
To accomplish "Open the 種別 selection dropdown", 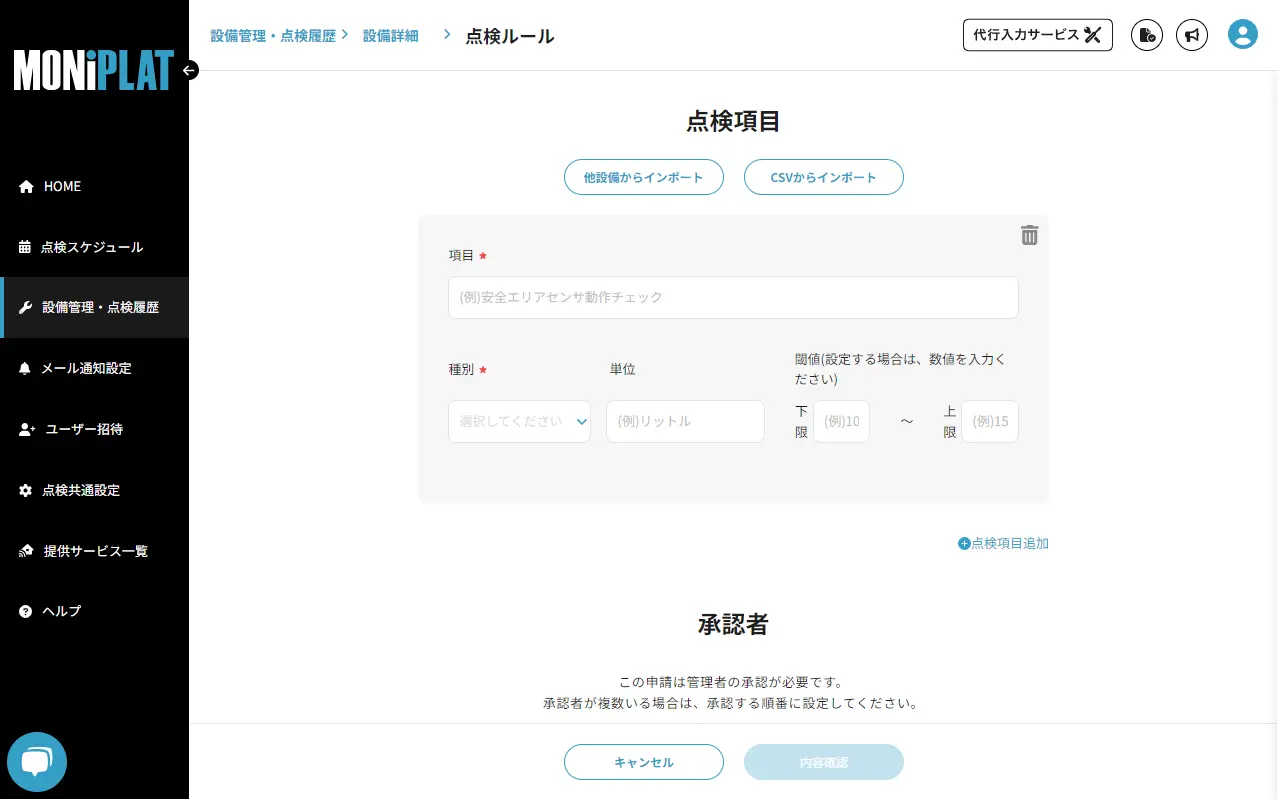I will click(519, 421).
